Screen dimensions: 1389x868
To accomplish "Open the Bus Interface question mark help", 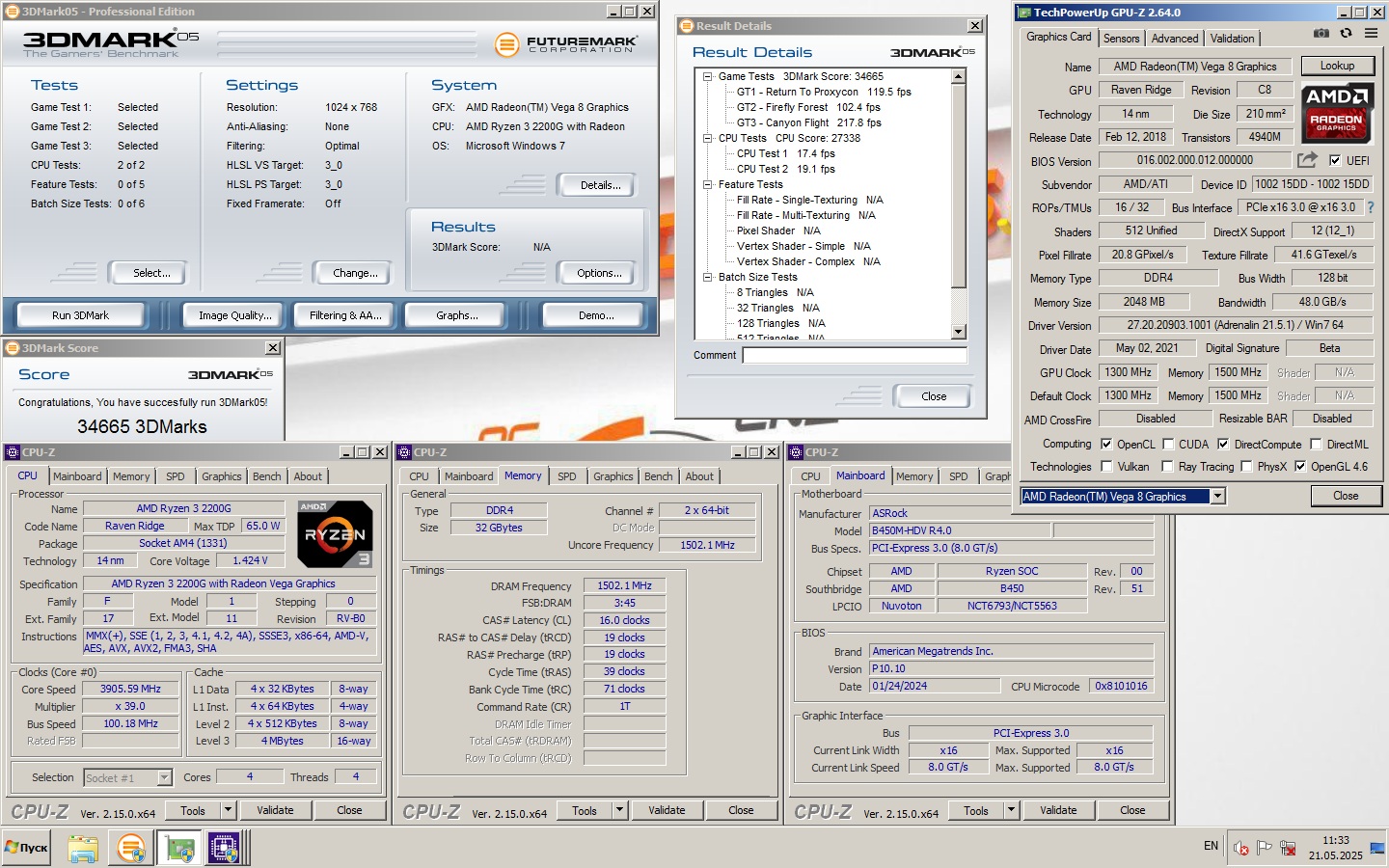I will (1370, 207).
